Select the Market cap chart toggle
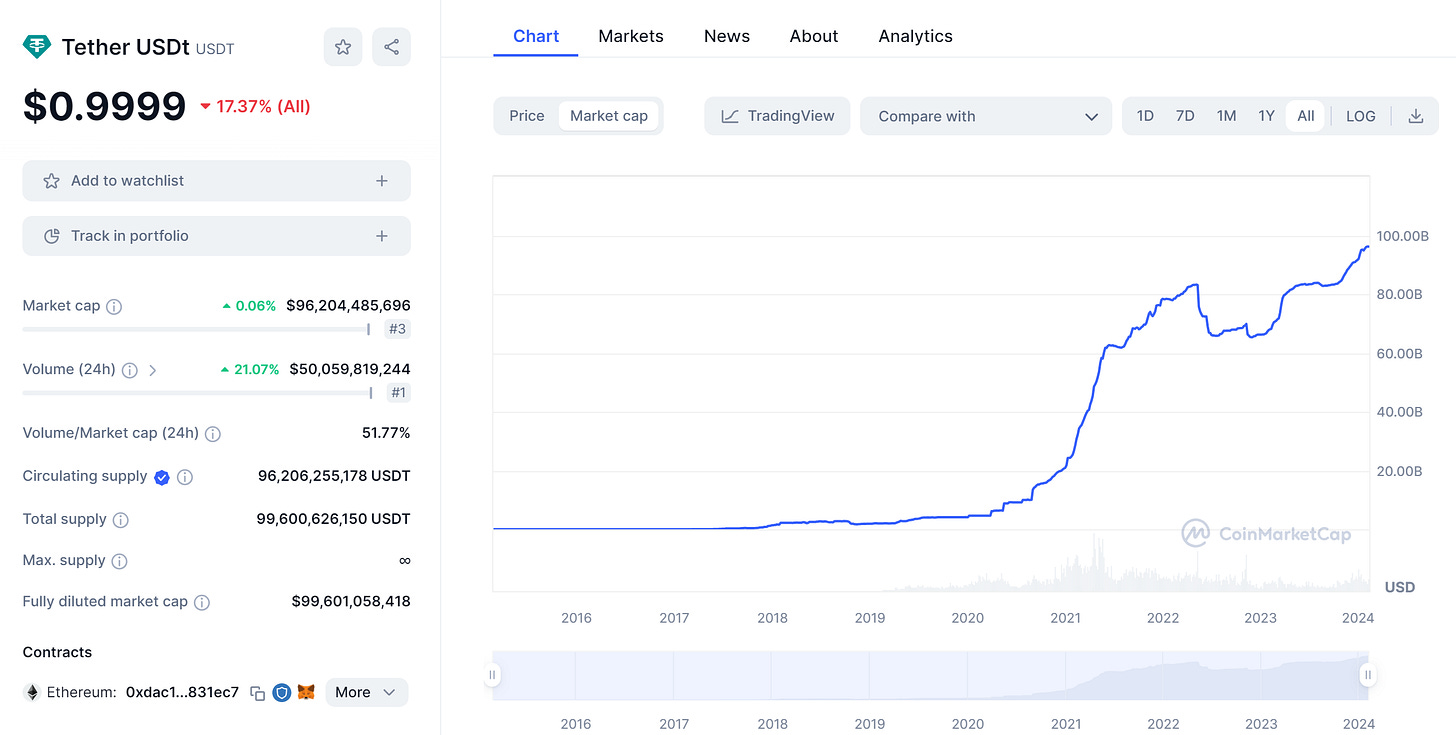 [609, 116]
